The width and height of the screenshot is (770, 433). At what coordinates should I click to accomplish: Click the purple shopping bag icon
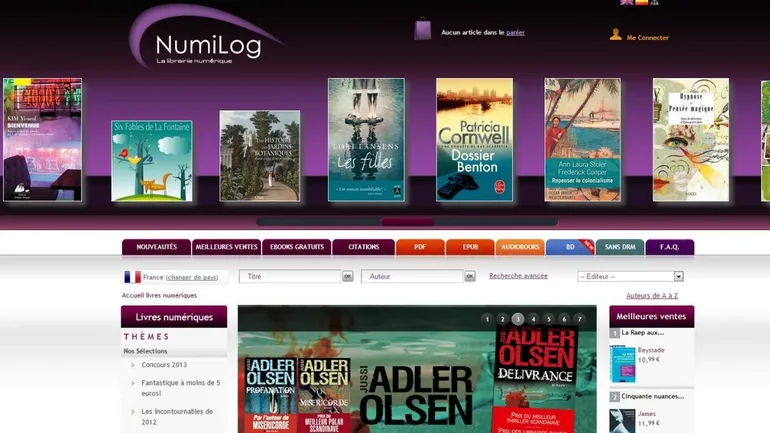(x=423, y=29)
